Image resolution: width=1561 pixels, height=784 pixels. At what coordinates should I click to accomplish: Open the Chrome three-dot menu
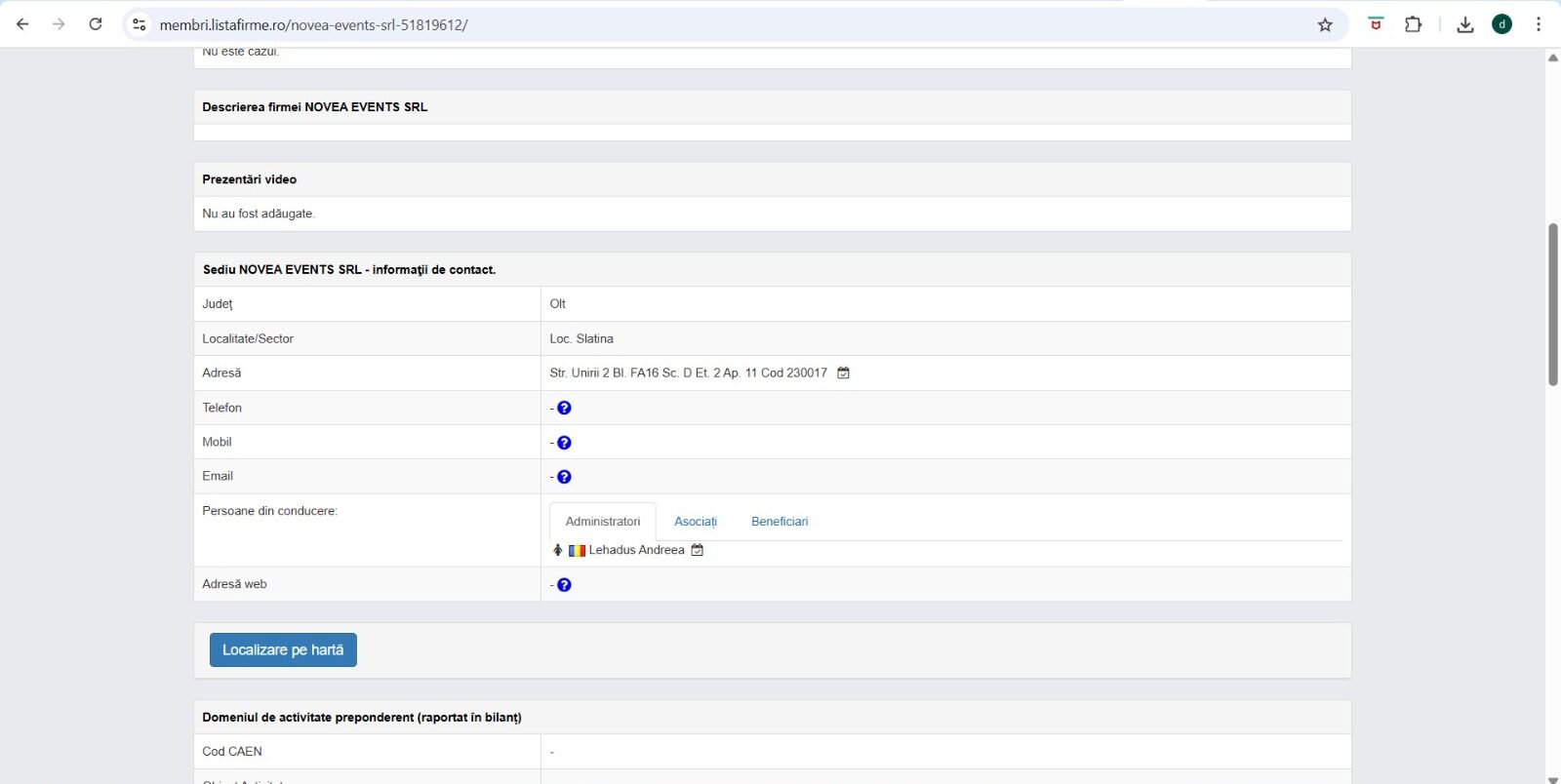point(1539,24)
